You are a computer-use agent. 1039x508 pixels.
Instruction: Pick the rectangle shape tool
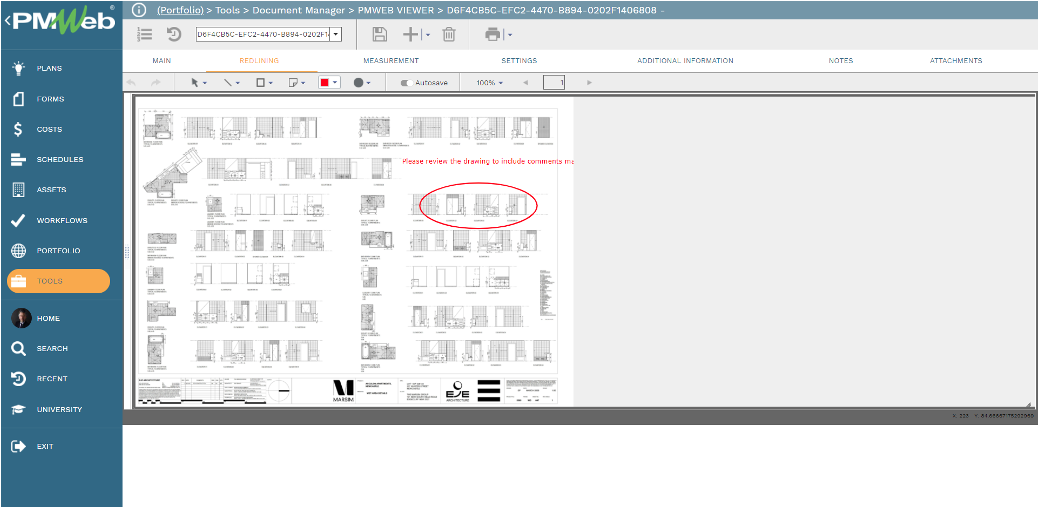tap(260, 82)
